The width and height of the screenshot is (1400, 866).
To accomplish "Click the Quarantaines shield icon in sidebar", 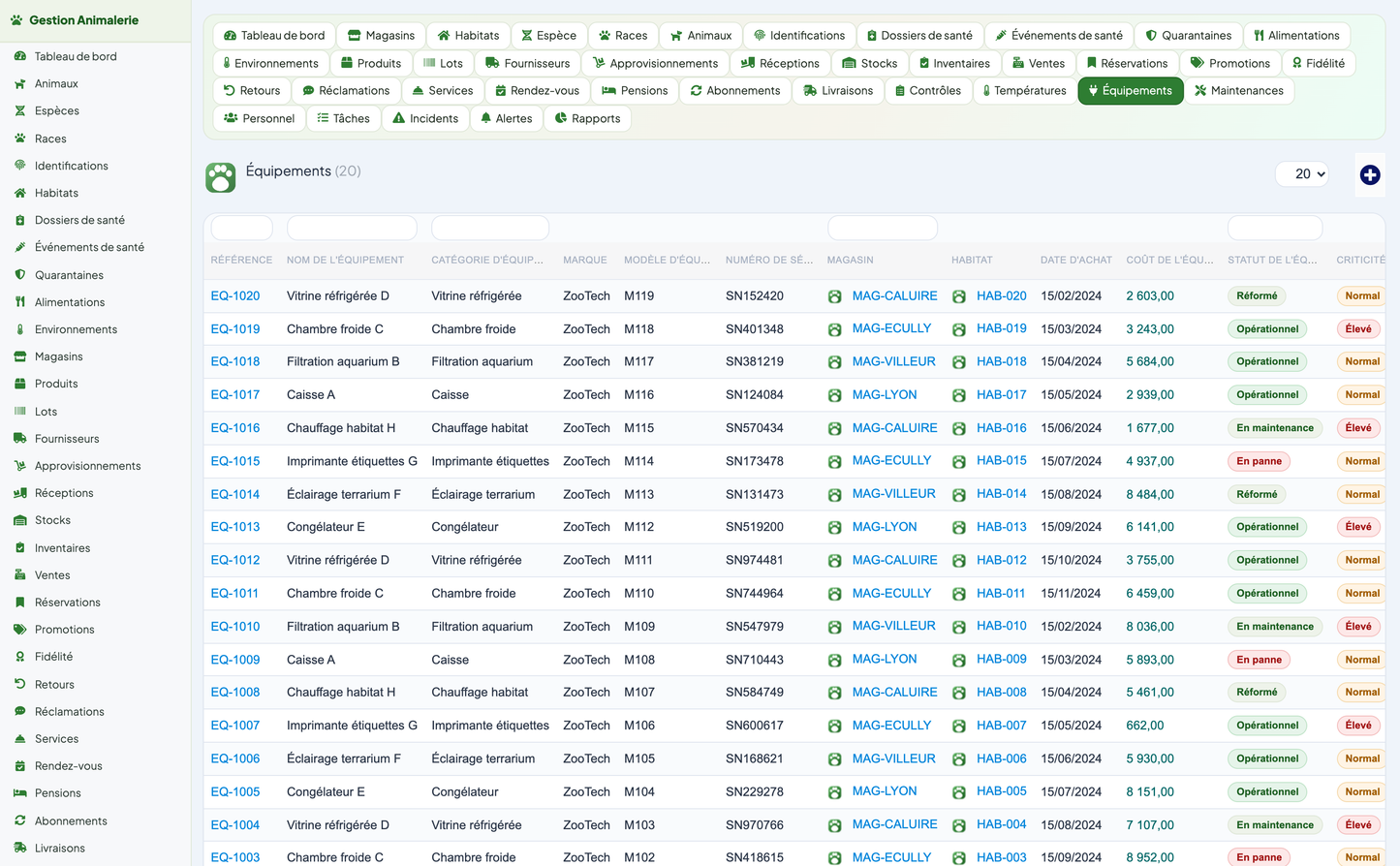I will point(19,275).
